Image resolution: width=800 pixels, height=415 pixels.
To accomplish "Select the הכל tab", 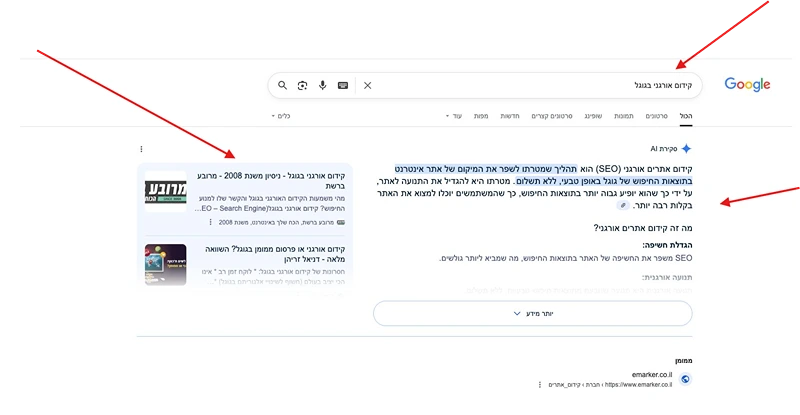I will tap(686, 116).
